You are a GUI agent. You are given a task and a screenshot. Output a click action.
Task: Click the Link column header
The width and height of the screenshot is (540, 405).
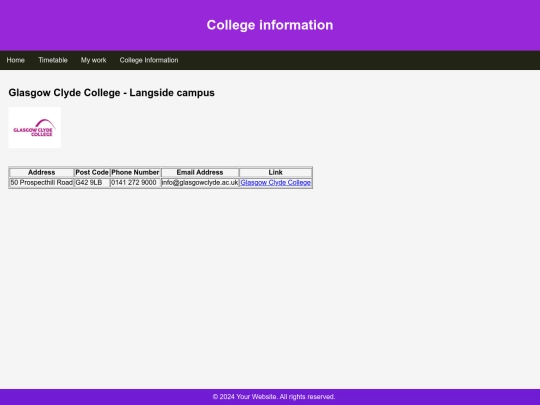(x=276, y=173)
